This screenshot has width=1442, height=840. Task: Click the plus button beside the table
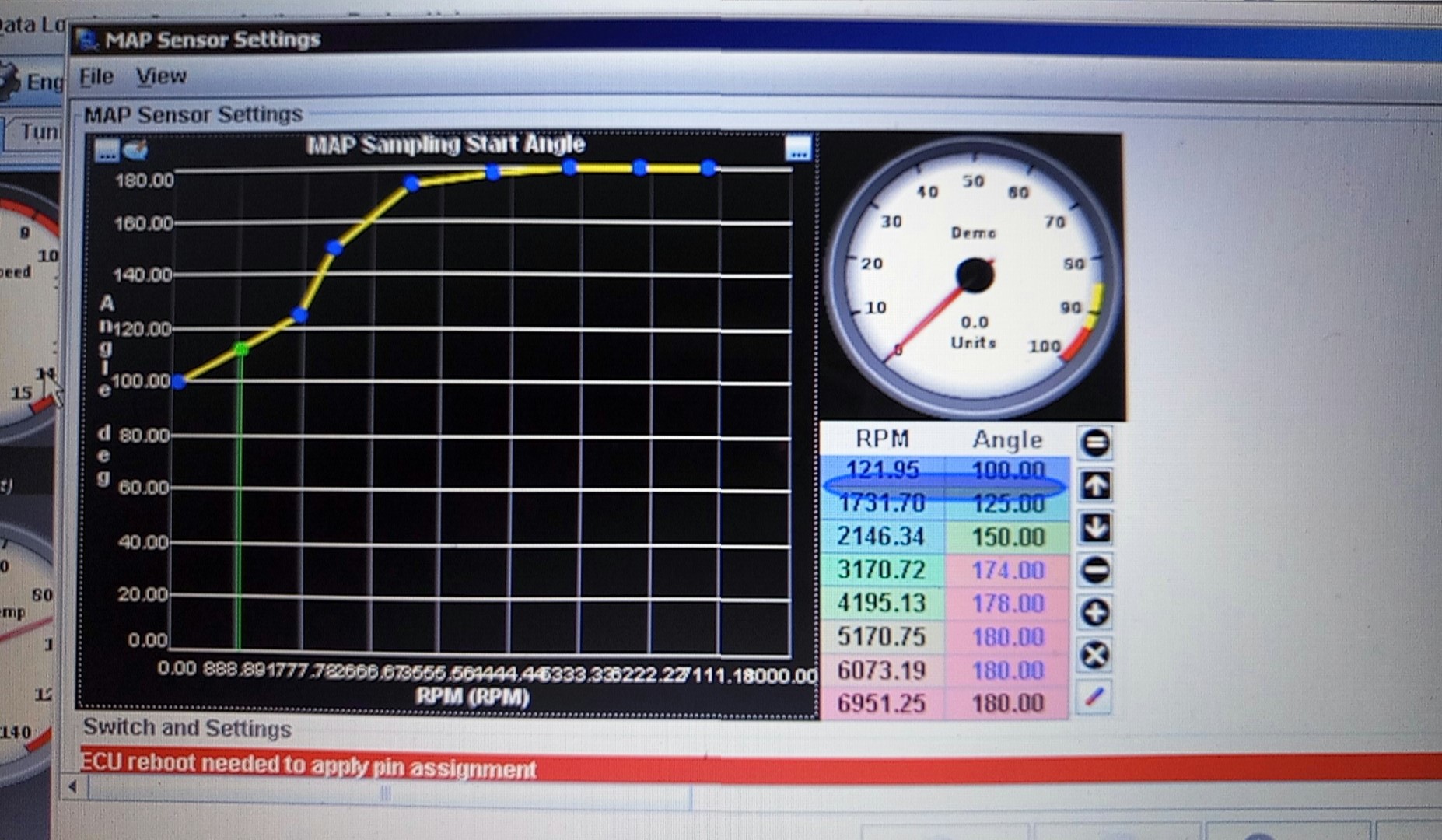click(x=1095, y=612)
